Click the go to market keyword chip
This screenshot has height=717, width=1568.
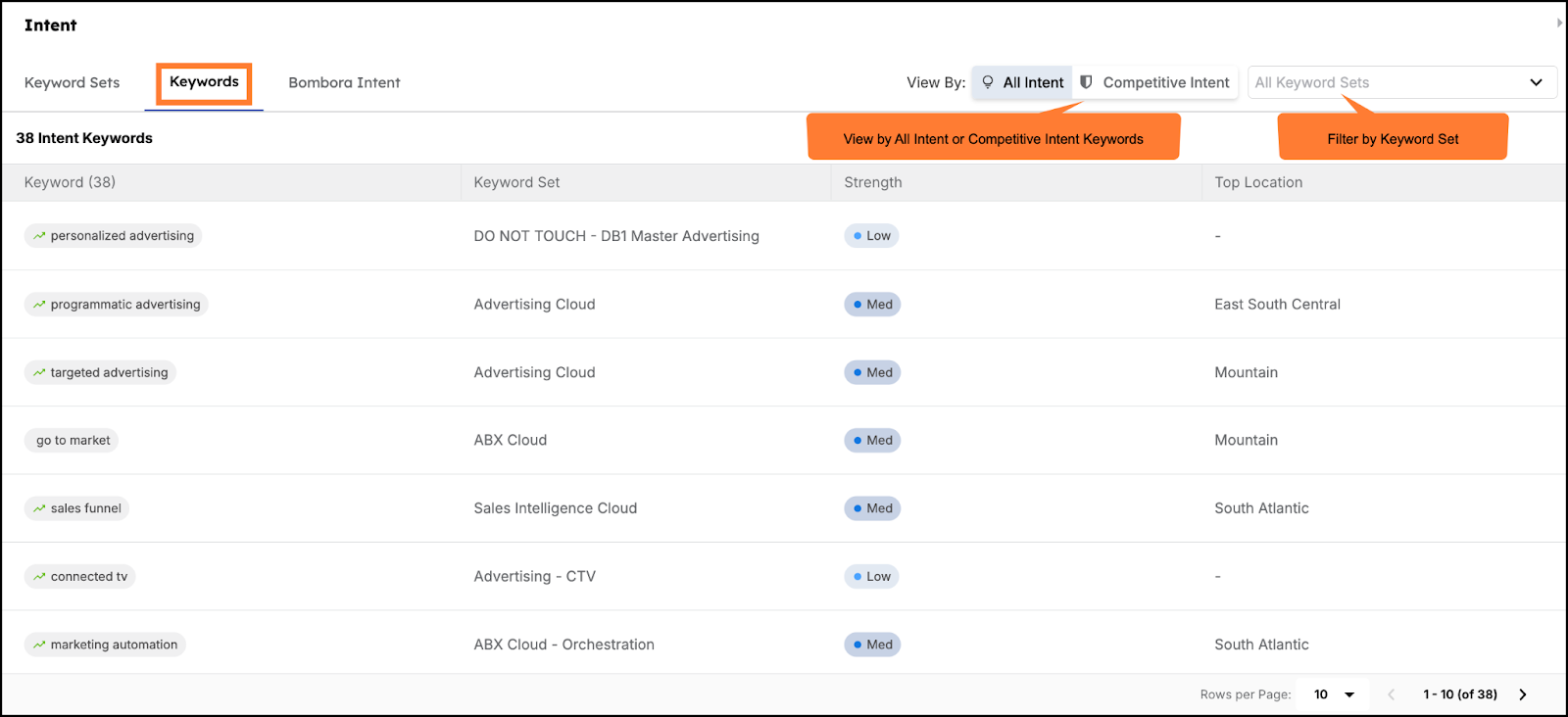coord(72,441)
